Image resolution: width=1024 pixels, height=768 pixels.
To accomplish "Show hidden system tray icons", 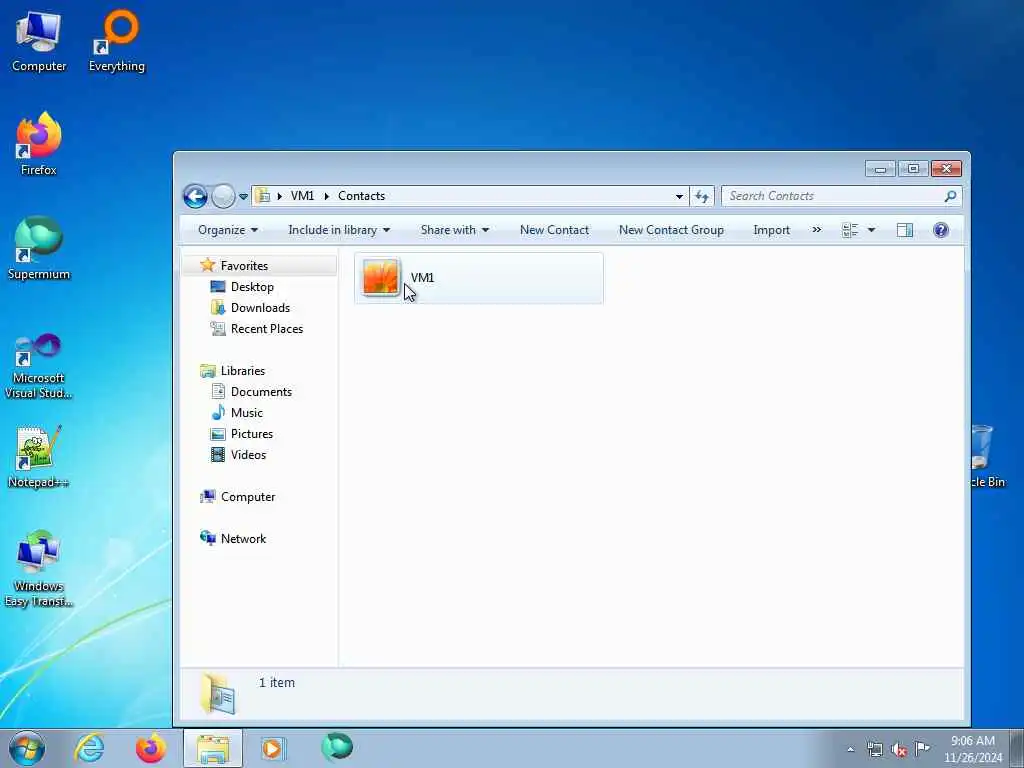I will click(850, 750).
